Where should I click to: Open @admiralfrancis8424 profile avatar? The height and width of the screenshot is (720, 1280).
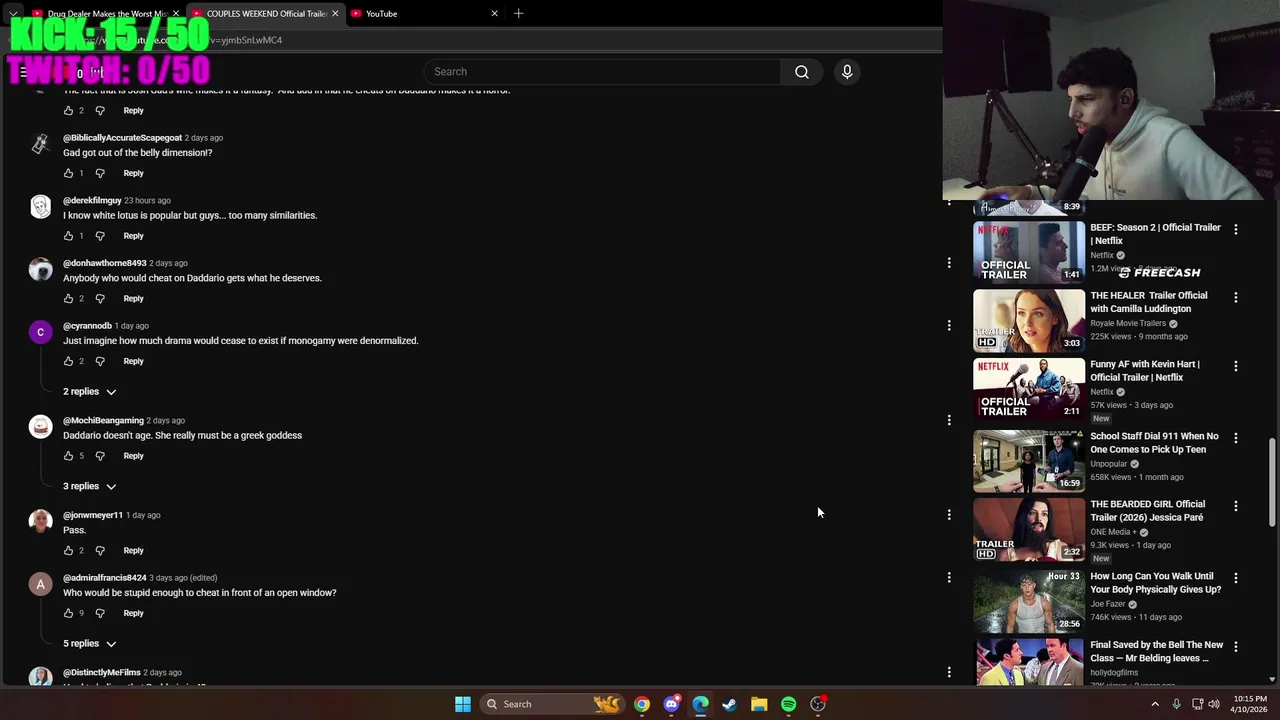point(40,584)
